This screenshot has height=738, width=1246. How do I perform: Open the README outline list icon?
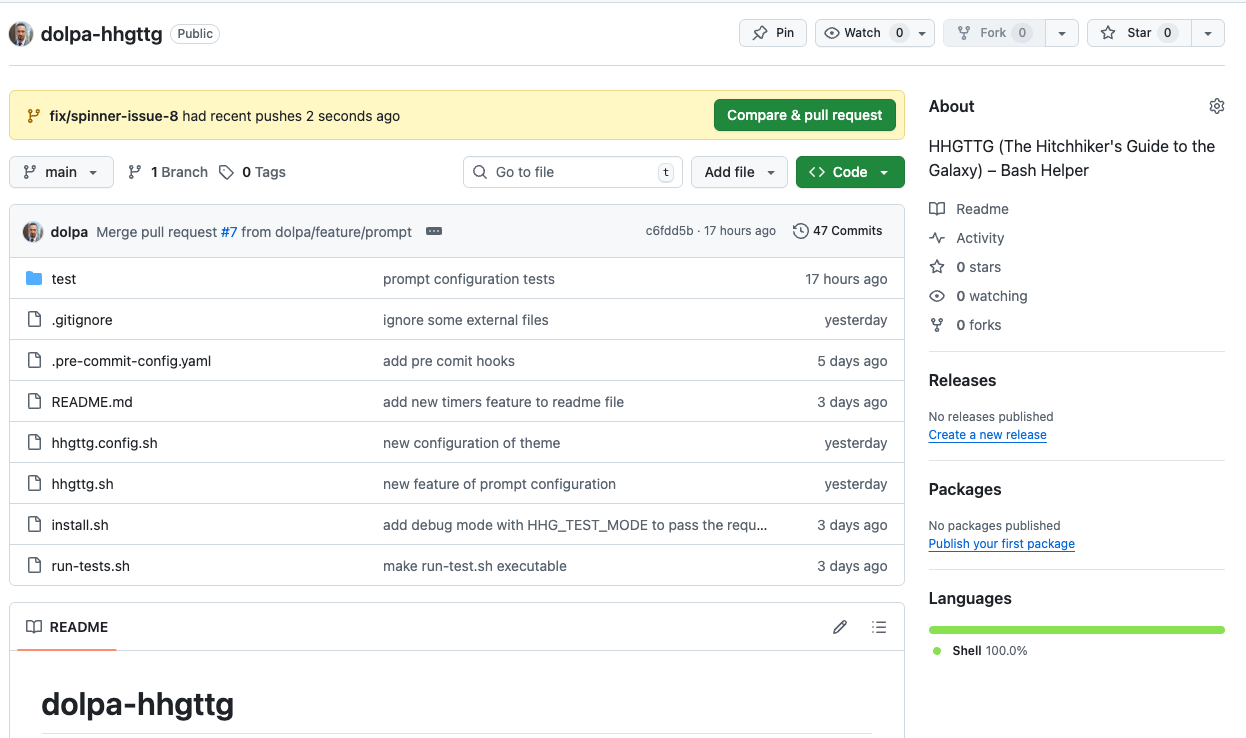[x=879, y=627]
